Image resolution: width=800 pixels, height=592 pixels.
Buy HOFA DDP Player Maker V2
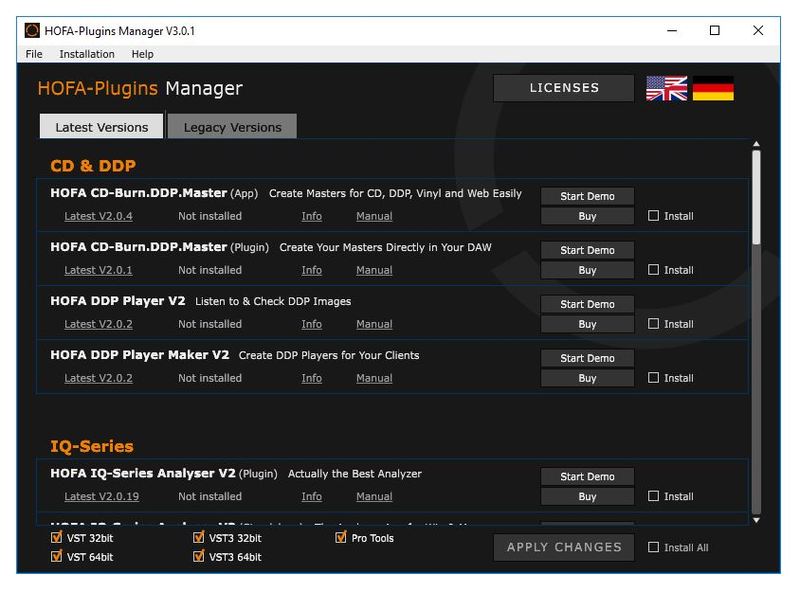coord(587,379)
